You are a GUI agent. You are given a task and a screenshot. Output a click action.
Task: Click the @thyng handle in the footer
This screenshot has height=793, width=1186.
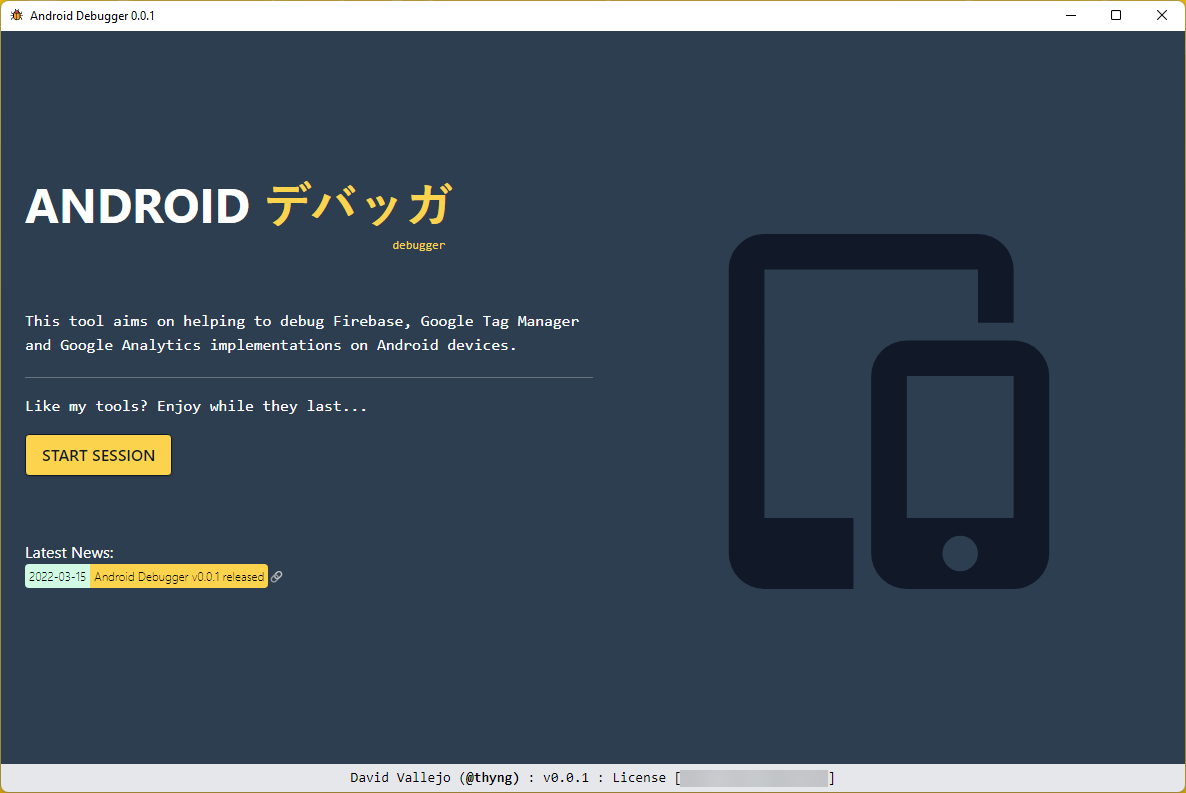pos(492,778)
